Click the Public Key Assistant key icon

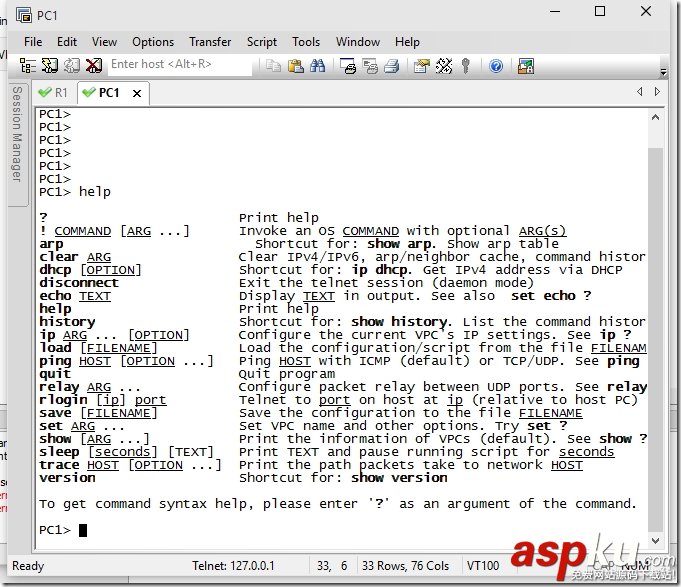coord(466,66)
